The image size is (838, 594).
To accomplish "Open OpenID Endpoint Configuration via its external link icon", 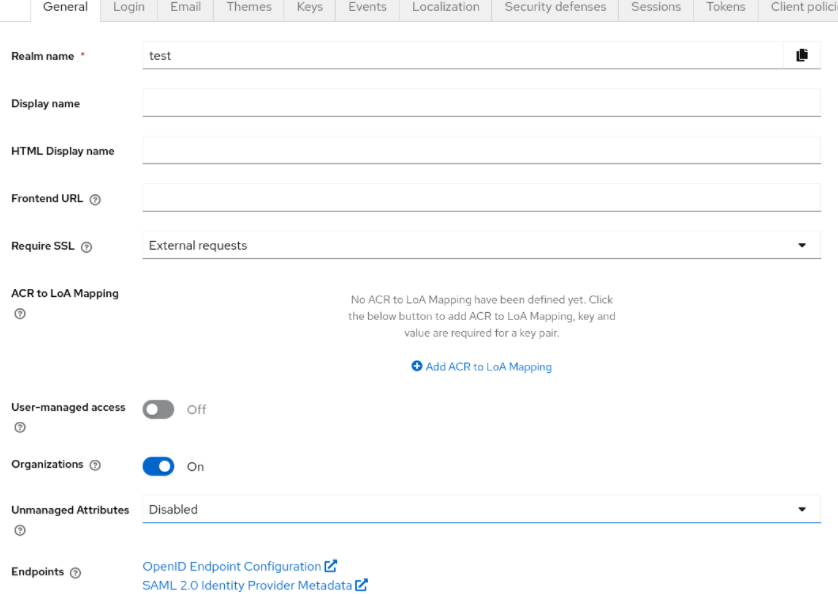I will (331, 565).
